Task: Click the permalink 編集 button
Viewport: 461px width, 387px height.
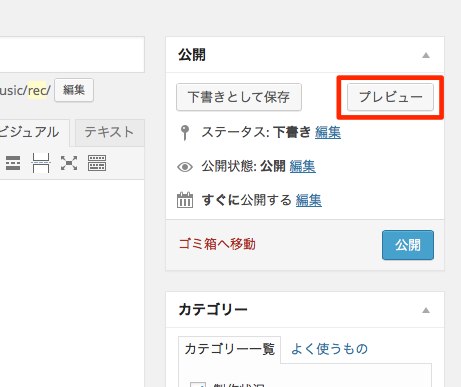Action: 74,90
